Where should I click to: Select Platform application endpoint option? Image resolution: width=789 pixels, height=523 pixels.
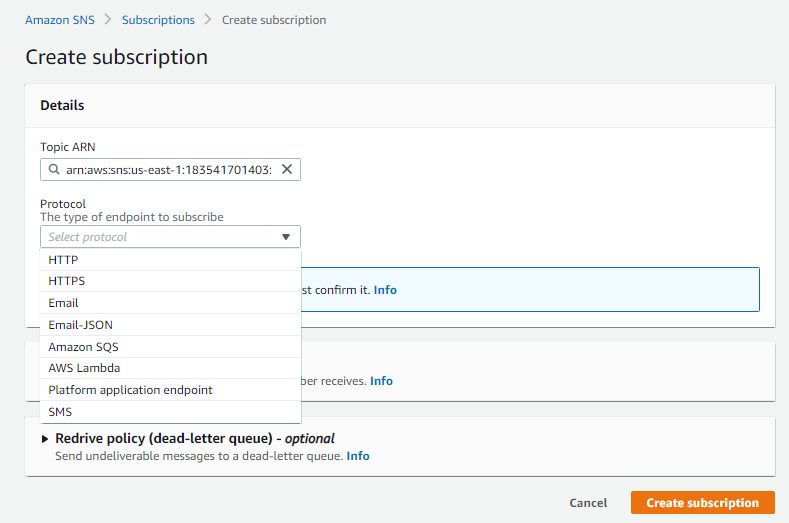click(x=170, y=390)
